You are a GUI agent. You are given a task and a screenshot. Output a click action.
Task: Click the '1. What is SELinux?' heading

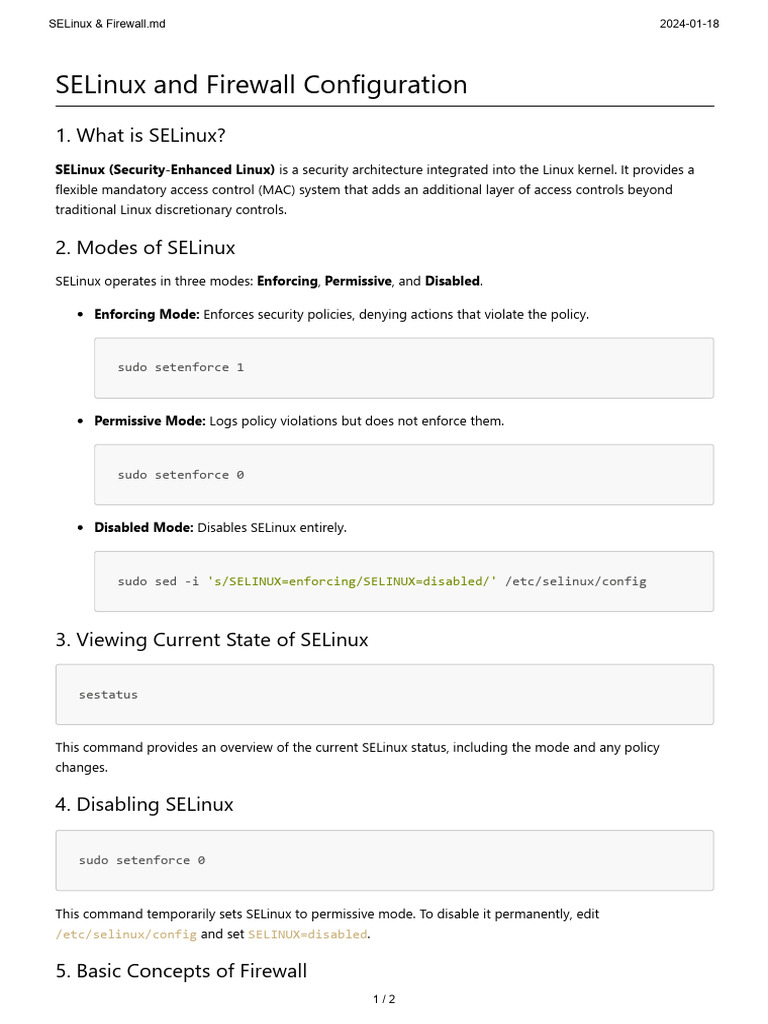[147, 135]
